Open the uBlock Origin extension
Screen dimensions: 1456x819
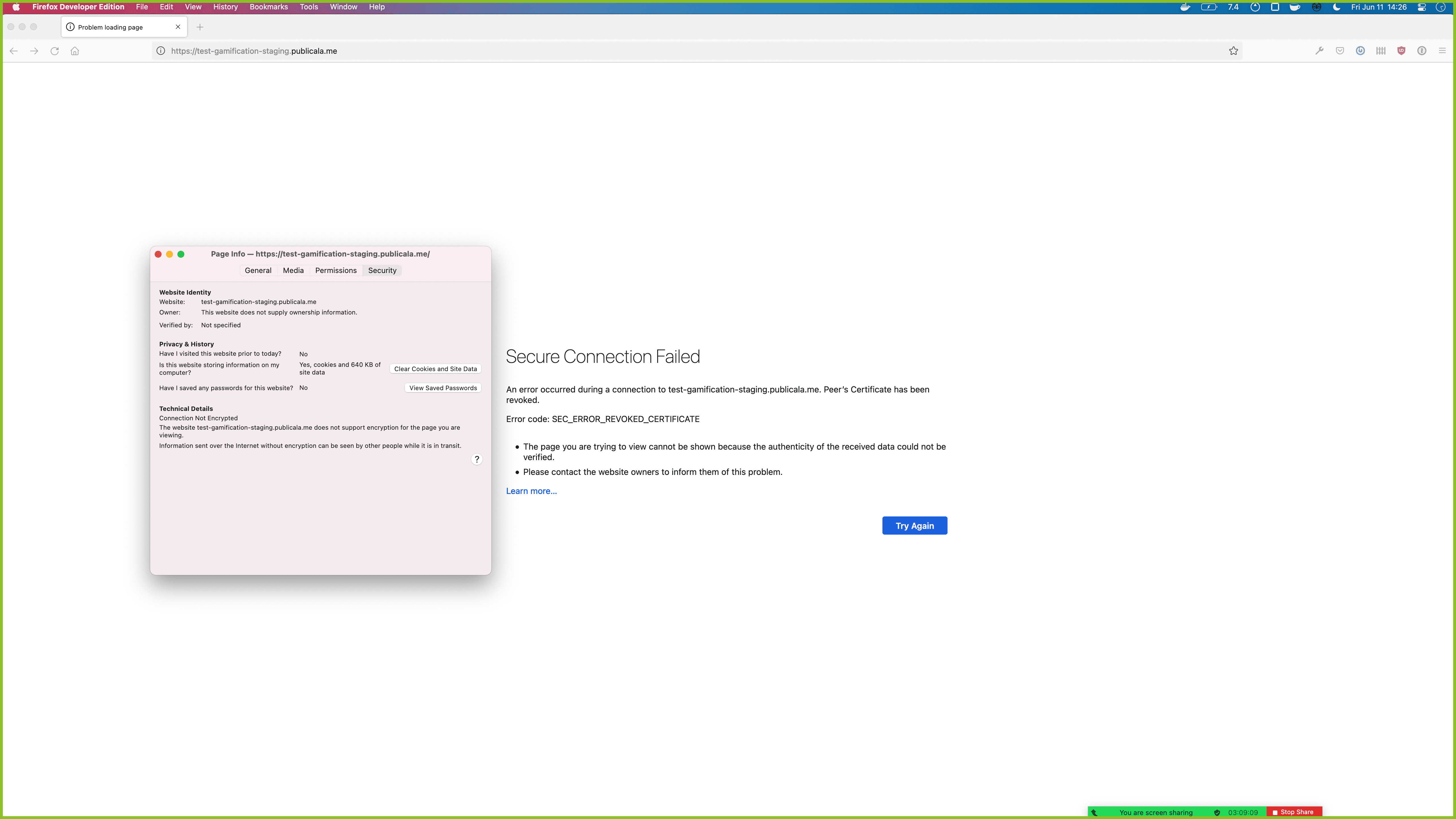click(1401, 51)
